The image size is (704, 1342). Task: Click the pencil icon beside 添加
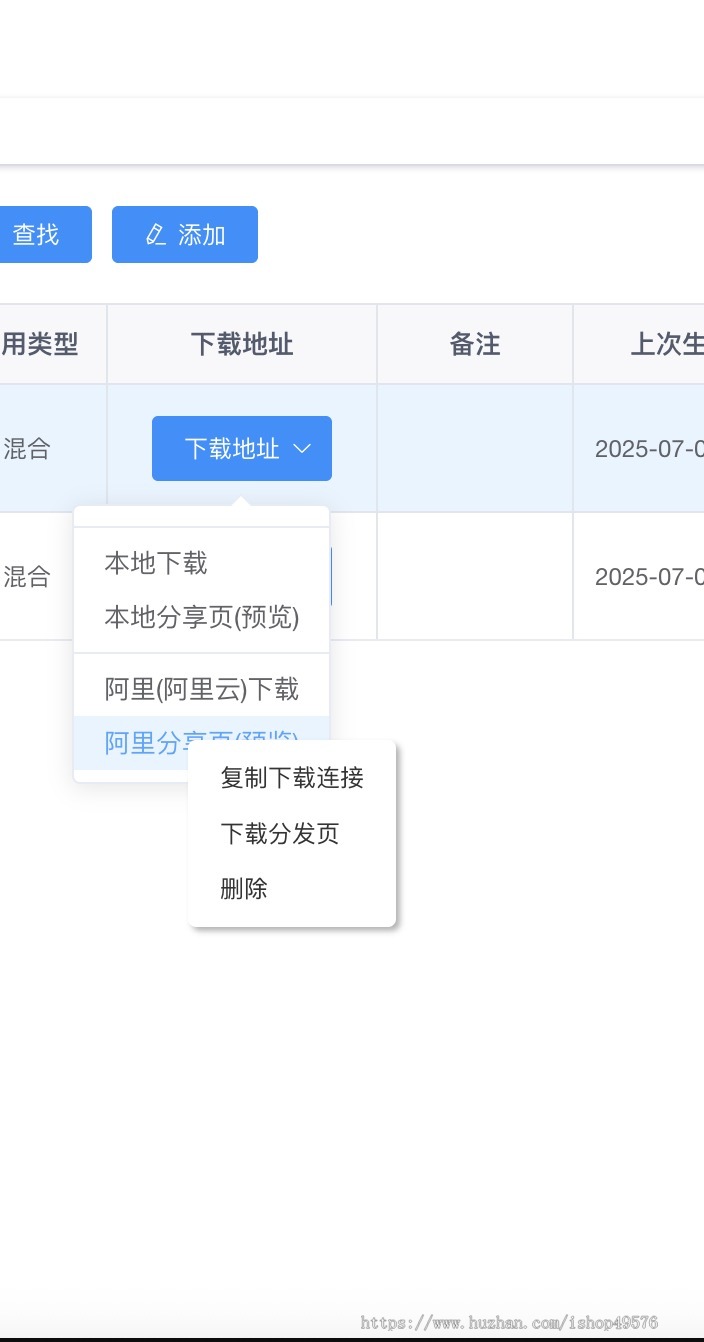click(x=155, y=235)
